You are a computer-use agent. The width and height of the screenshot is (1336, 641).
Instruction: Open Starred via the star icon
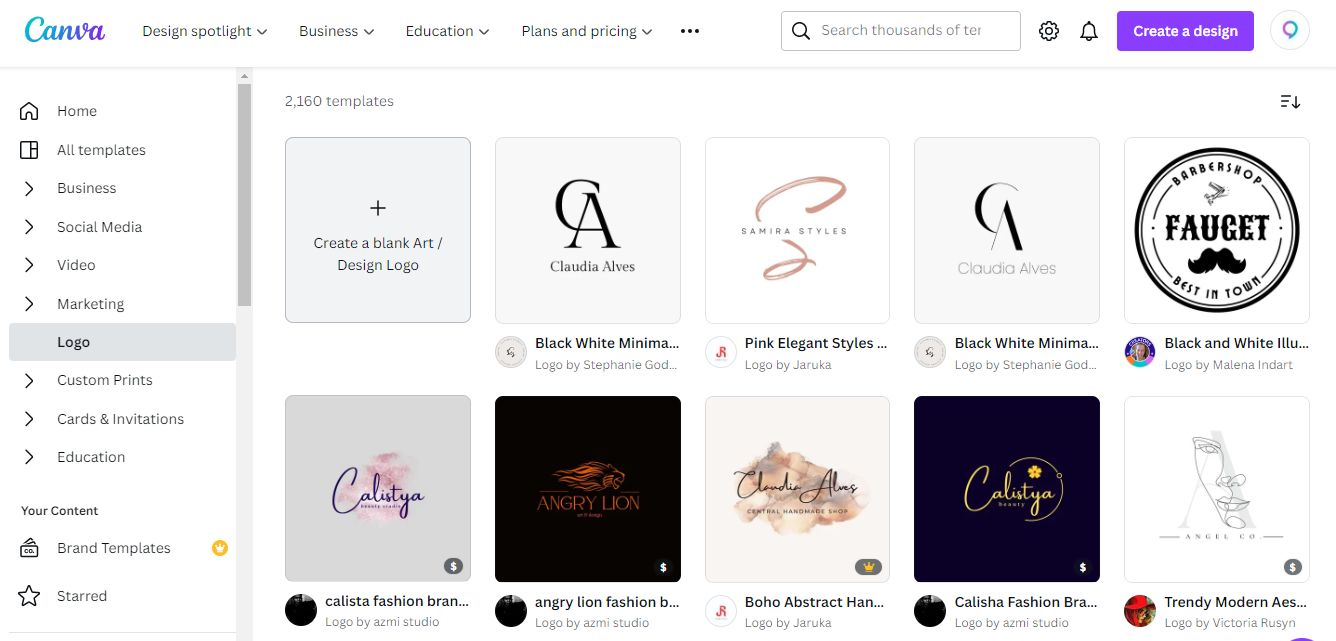(29, 596)
